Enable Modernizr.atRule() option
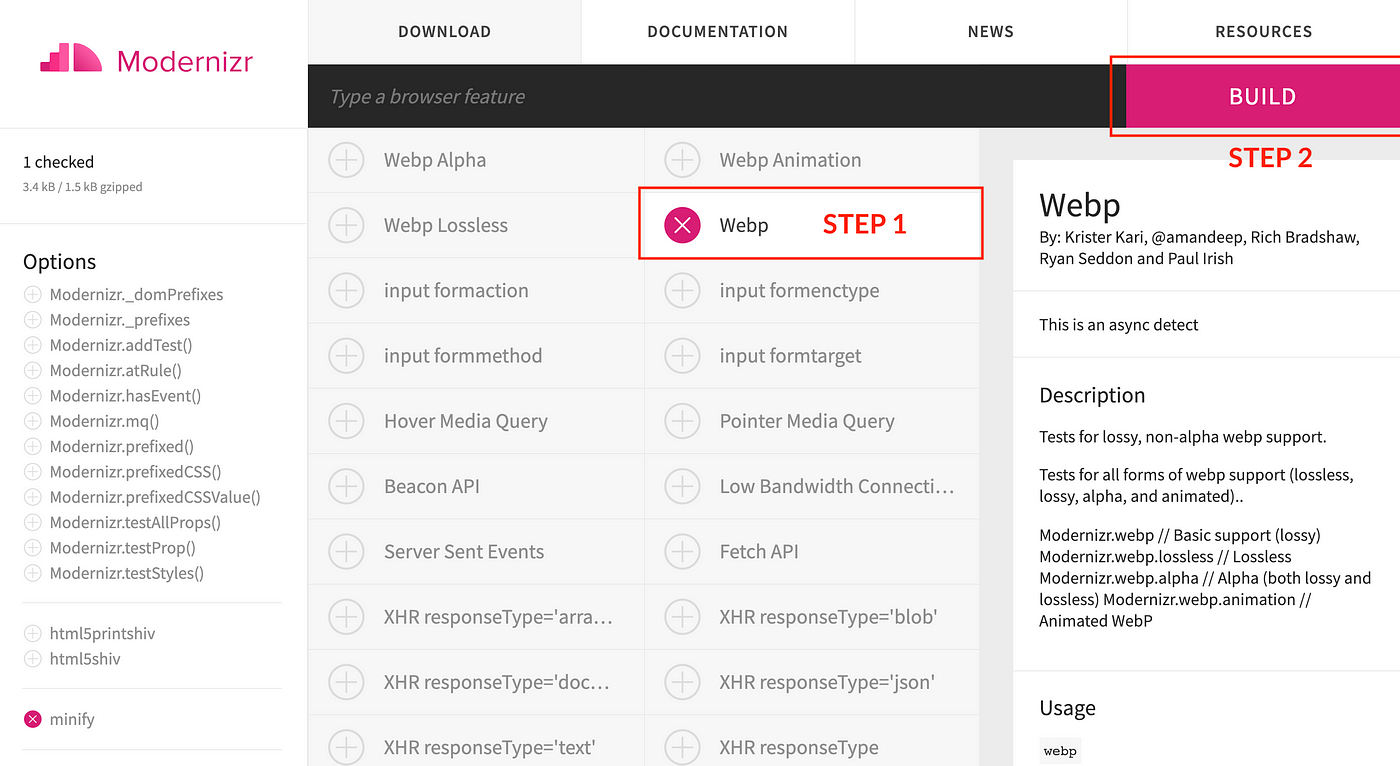 (x=32, y=371)
